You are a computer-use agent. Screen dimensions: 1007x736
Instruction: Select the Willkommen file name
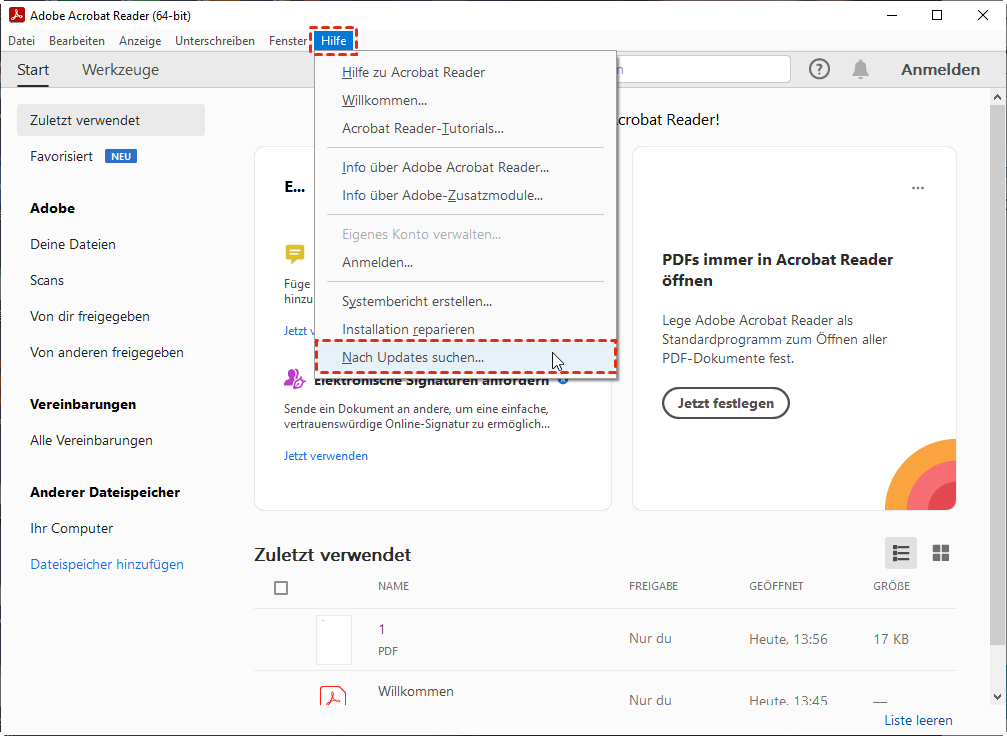(416, 692)
